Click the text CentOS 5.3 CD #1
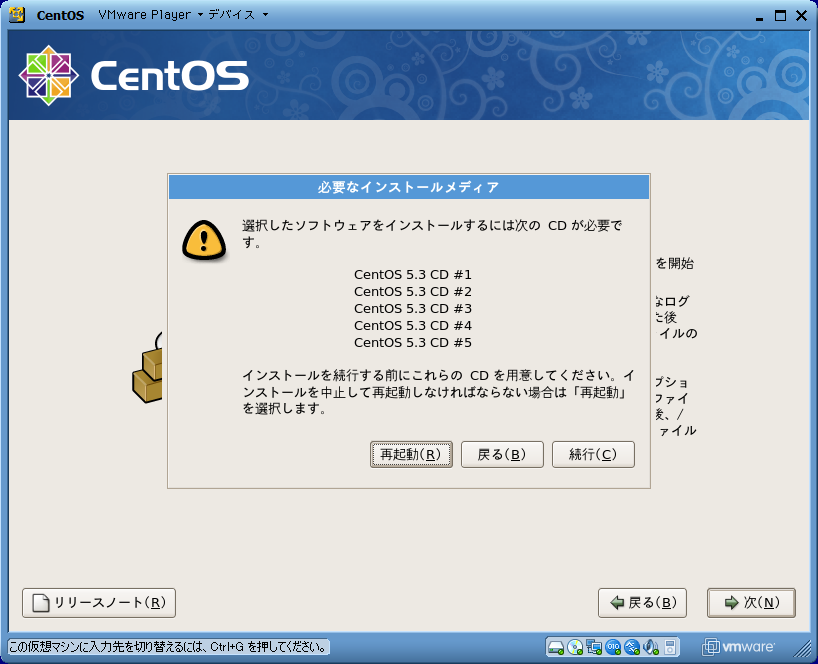Image resolution: width=818 pixels, height=664 pixels. coord(413,274)
